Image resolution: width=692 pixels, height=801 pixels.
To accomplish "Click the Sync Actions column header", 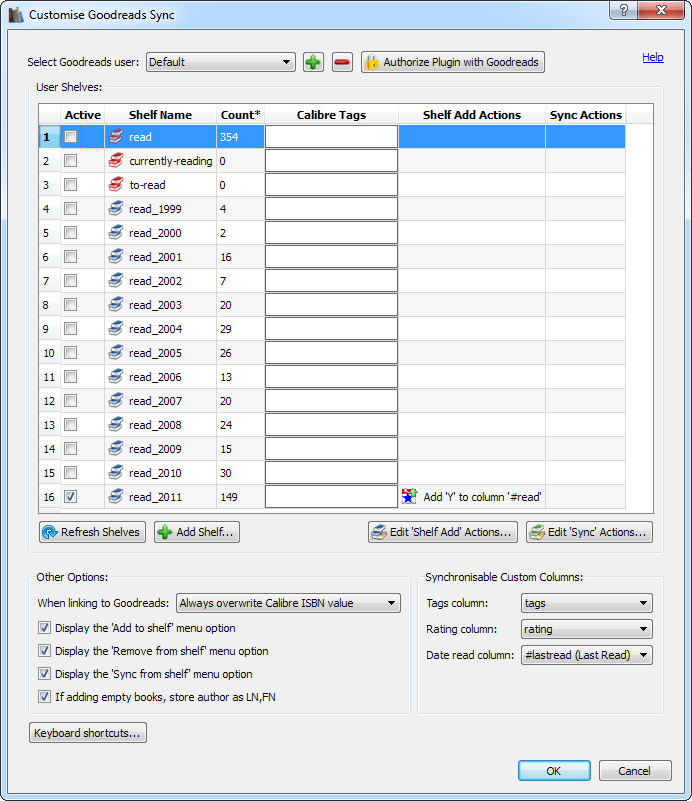I will click(586, 115).
